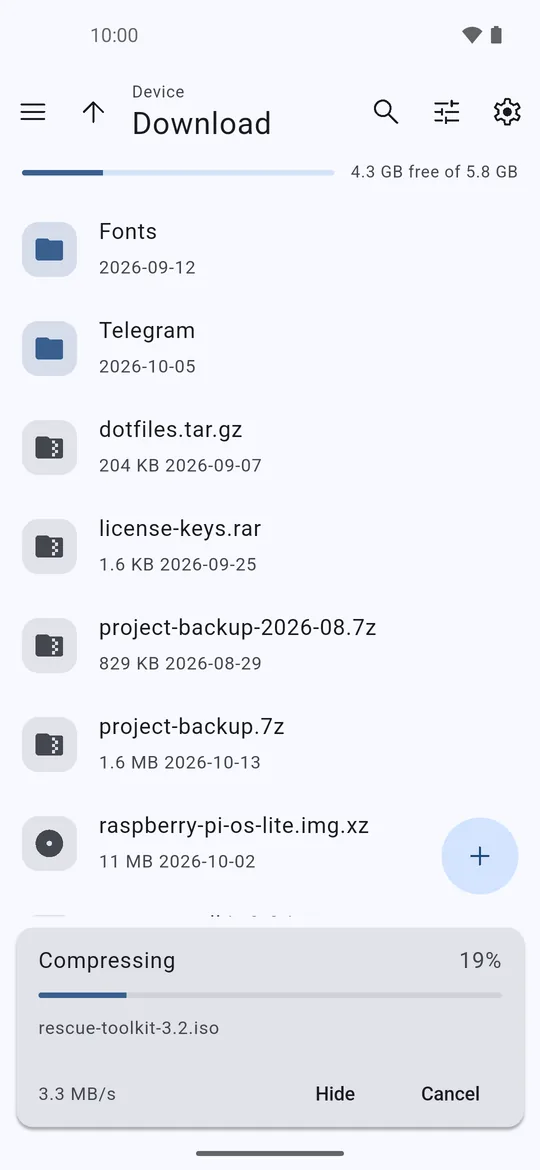This screenshot has height=1170, width=540.
Task: Open the search magnifier icon
Action: (x=386, y=112)
